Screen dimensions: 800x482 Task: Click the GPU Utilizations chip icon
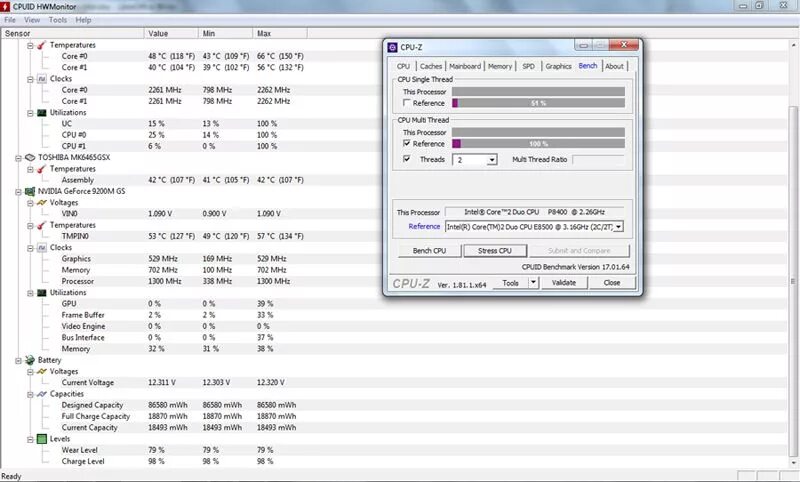pos(42,293)
